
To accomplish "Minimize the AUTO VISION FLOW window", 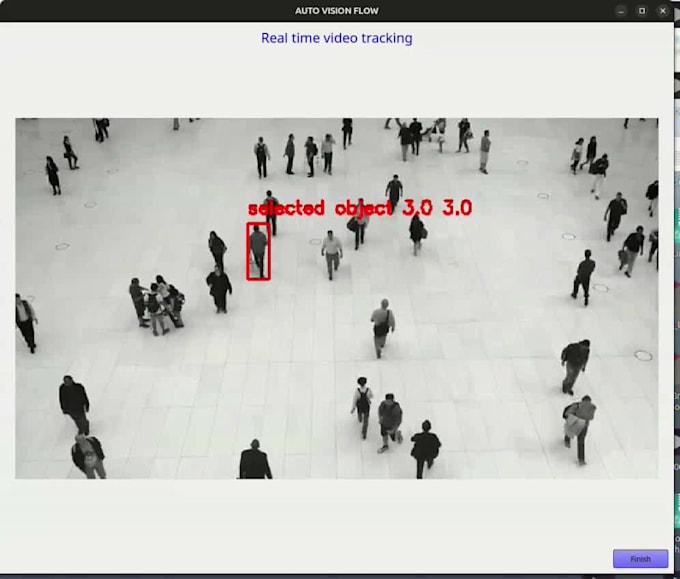I will (621, 11).
